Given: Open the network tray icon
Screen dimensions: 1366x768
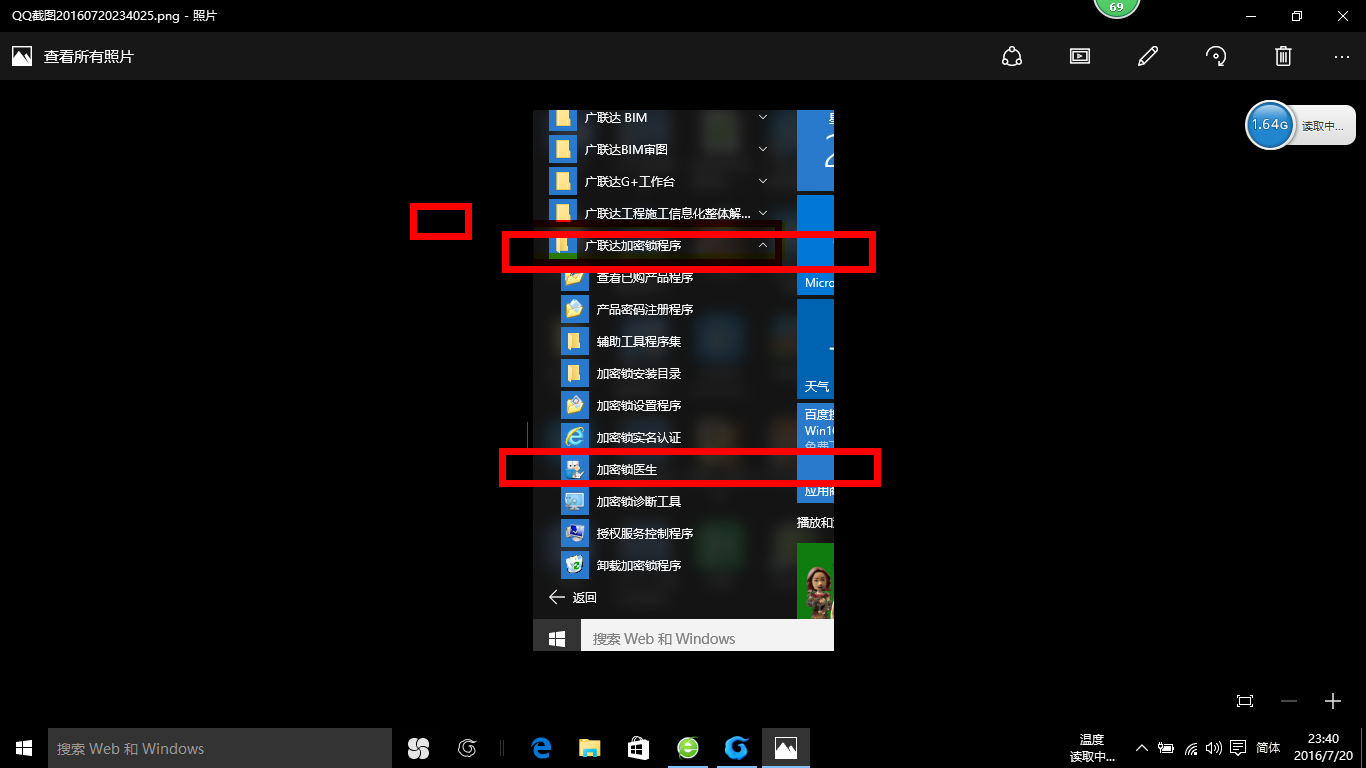Looking at the screenshot, I should tap(1191, 748).
